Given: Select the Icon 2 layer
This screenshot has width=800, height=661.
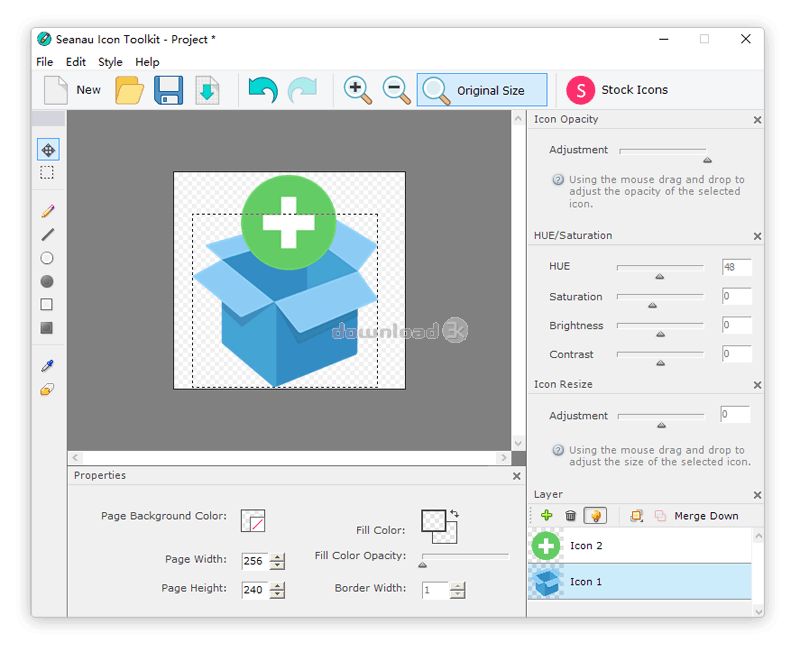Looking at the screenshot, I should tap(640, 546).
